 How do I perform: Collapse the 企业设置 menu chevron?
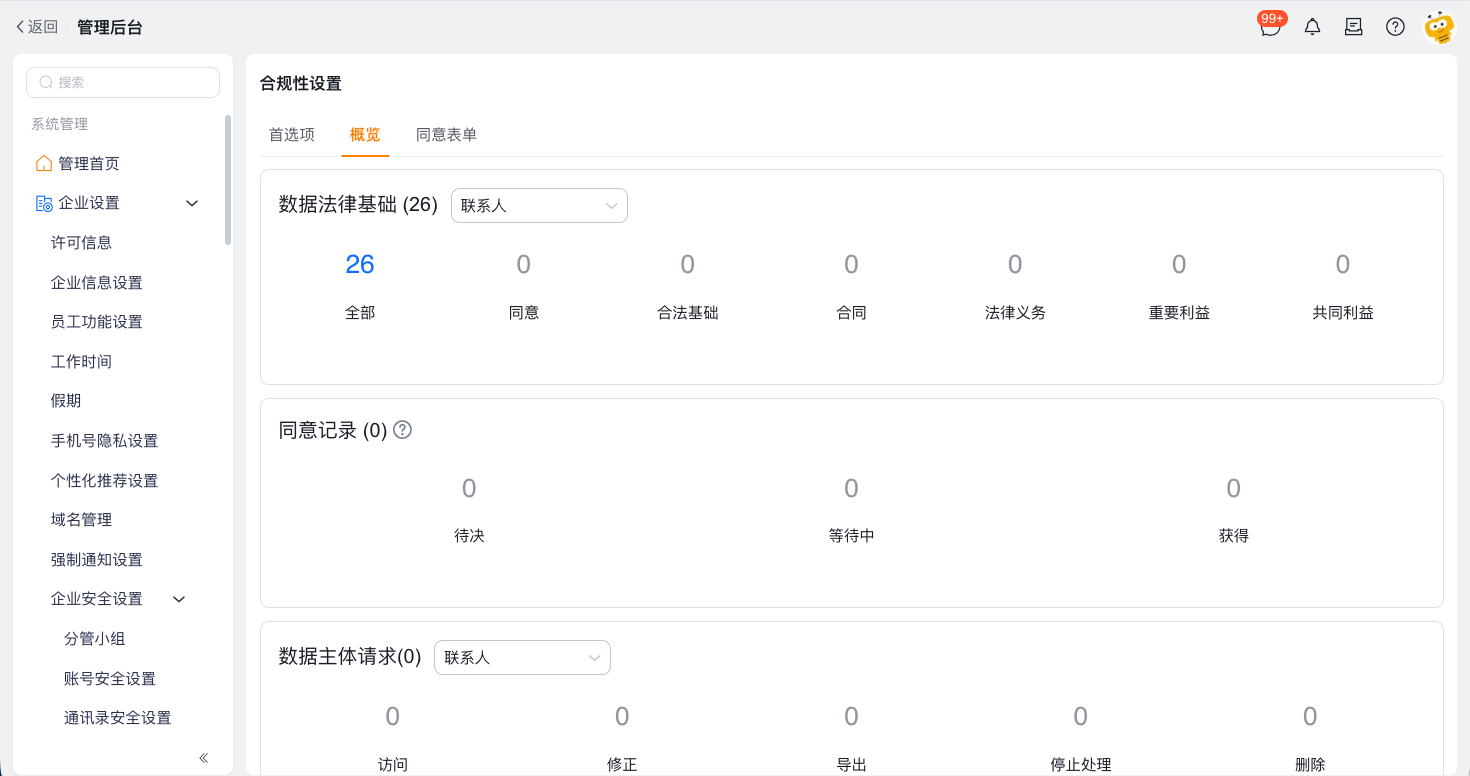pyautogui.click(x=193, y=203)
